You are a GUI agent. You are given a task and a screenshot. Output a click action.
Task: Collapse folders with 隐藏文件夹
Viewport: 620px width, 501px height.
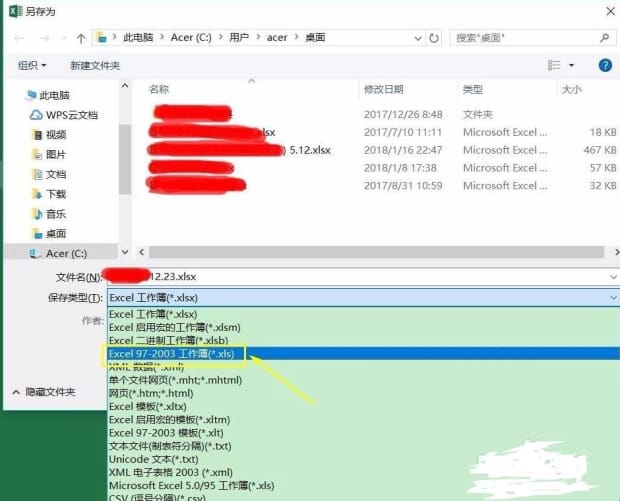[x=43, y=392]
